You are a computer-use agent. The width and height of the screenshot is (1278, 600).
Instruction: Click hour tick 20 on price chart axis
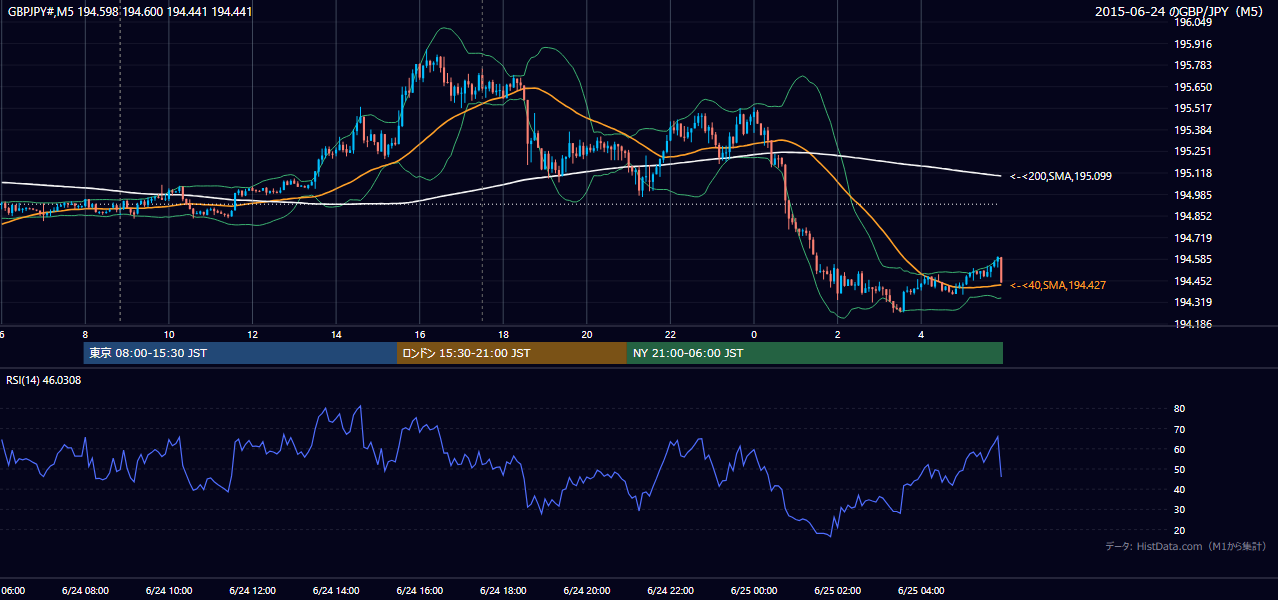tap(587, 334)
